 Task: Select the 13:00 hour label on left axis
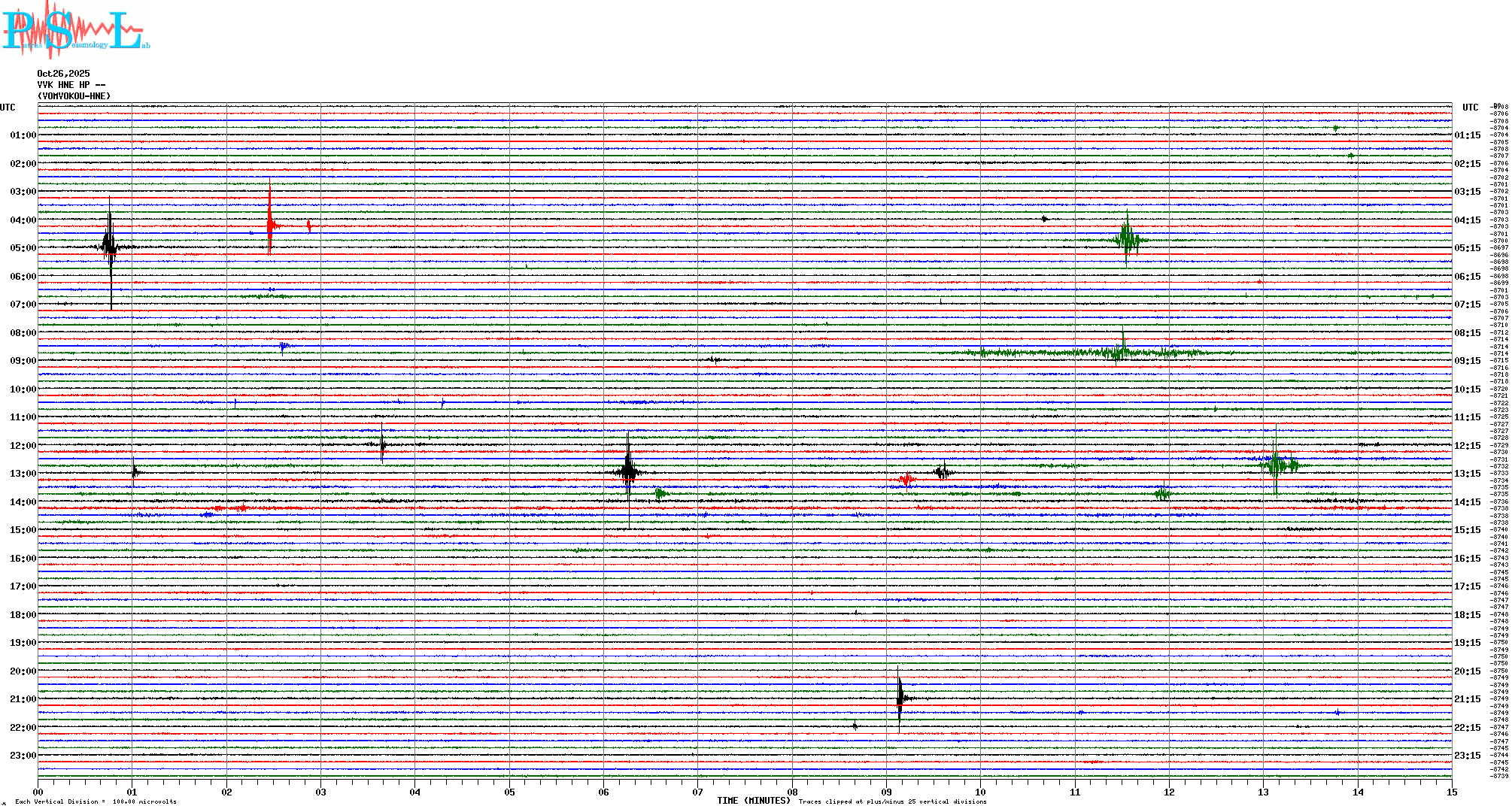click(x=23, y=474)
